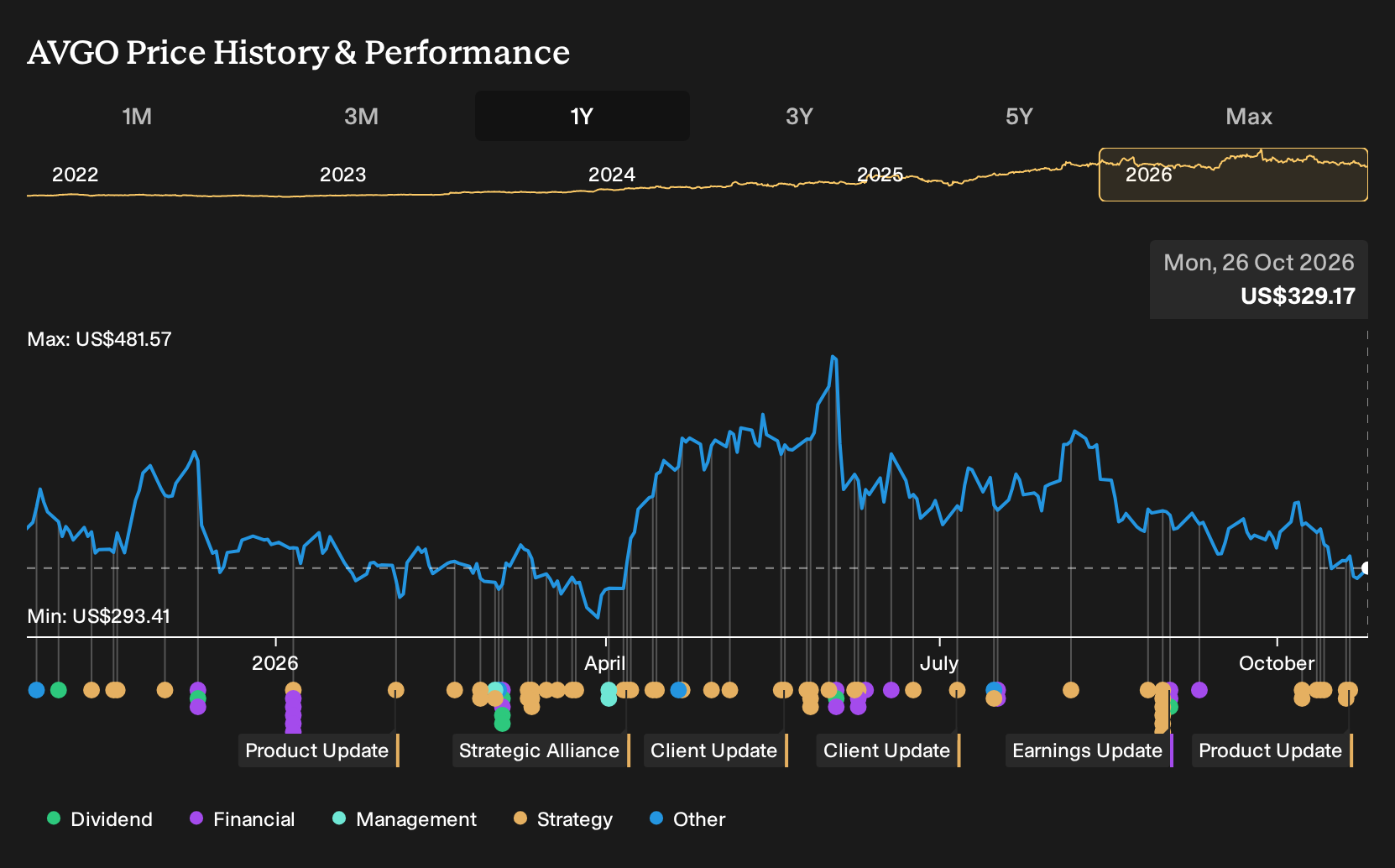Screen dimensions: 1395x868
Task: Switch chart to the 5Y range
Action: (x=1019, y=116)
